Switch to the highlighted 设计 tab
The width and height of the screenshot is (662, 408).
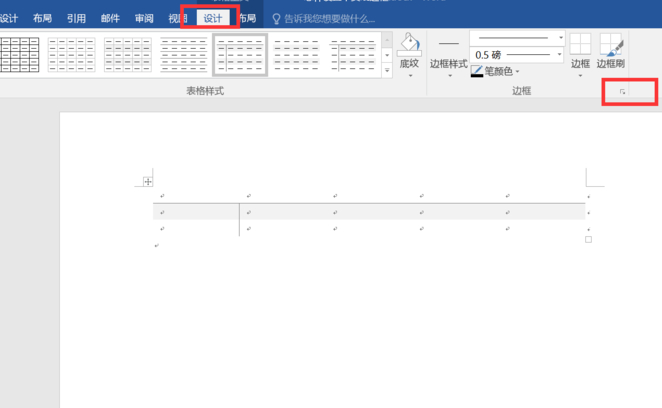pyautogui.click(x=212, y=18)
